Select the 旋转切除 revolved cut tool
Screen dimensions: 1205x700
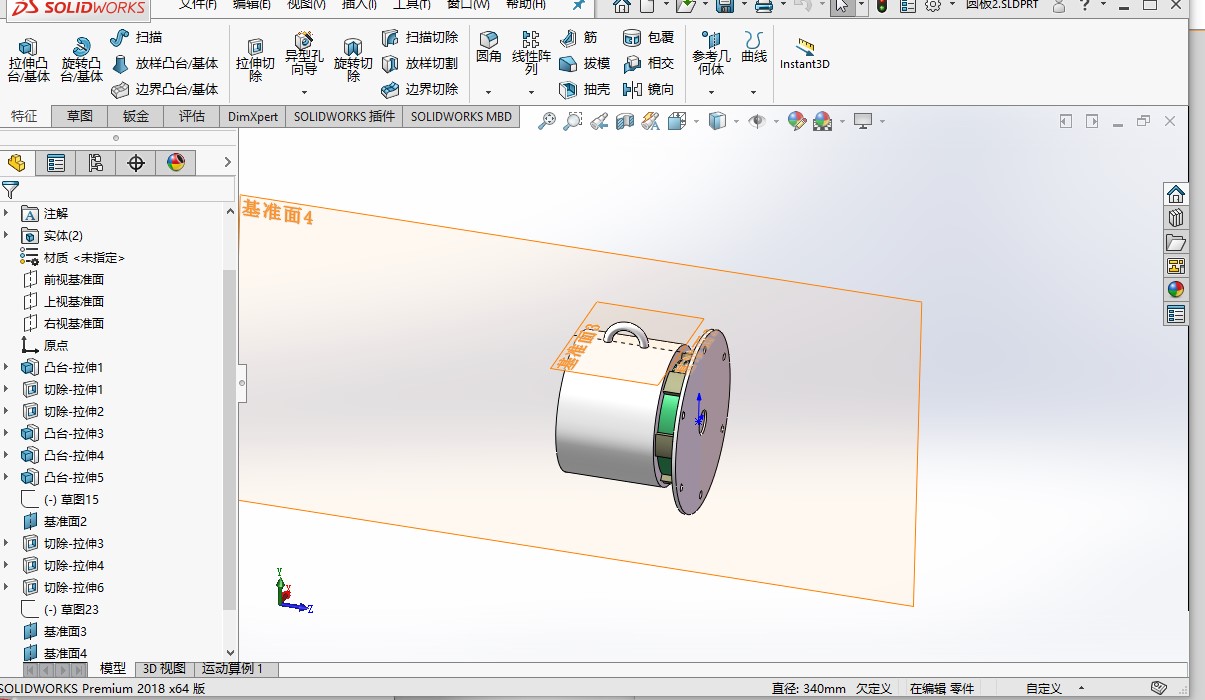[x=352, y=60]
